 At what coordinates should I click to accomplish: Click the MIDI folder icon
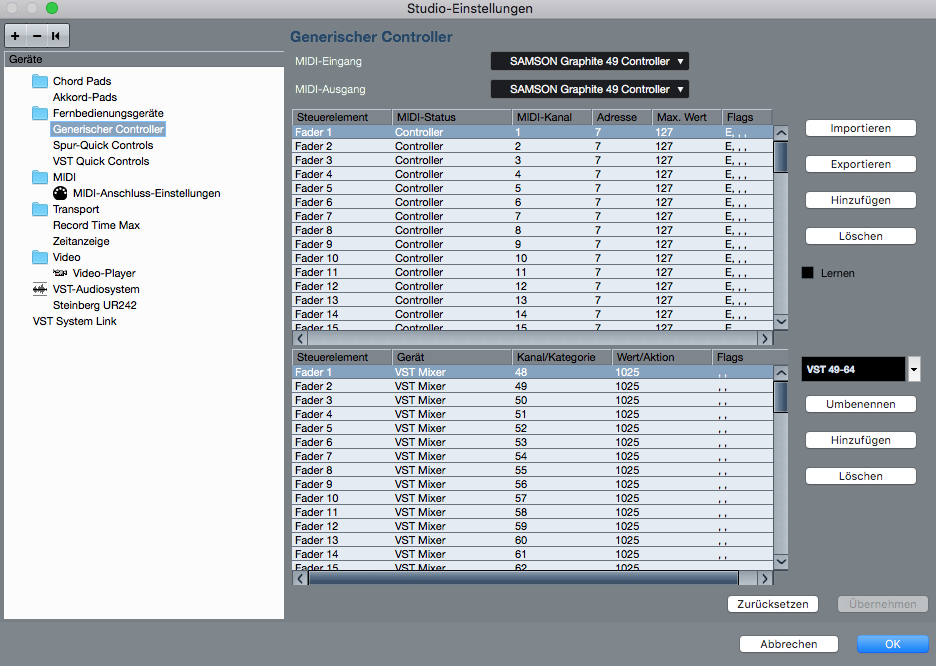click(x=40, y=177)
